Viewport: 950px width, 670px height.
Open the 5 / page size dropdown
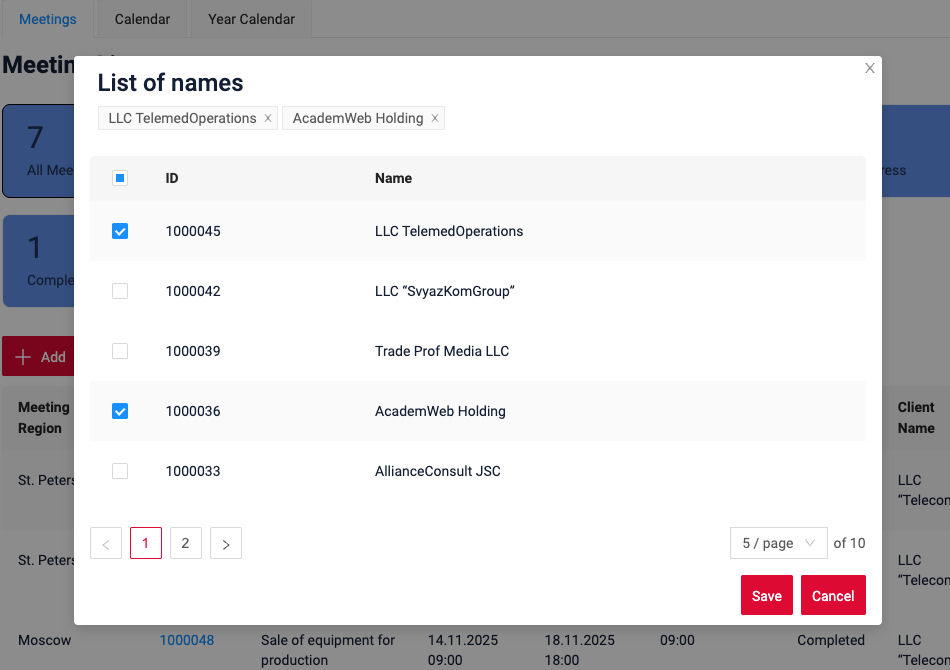click(778, 543)
